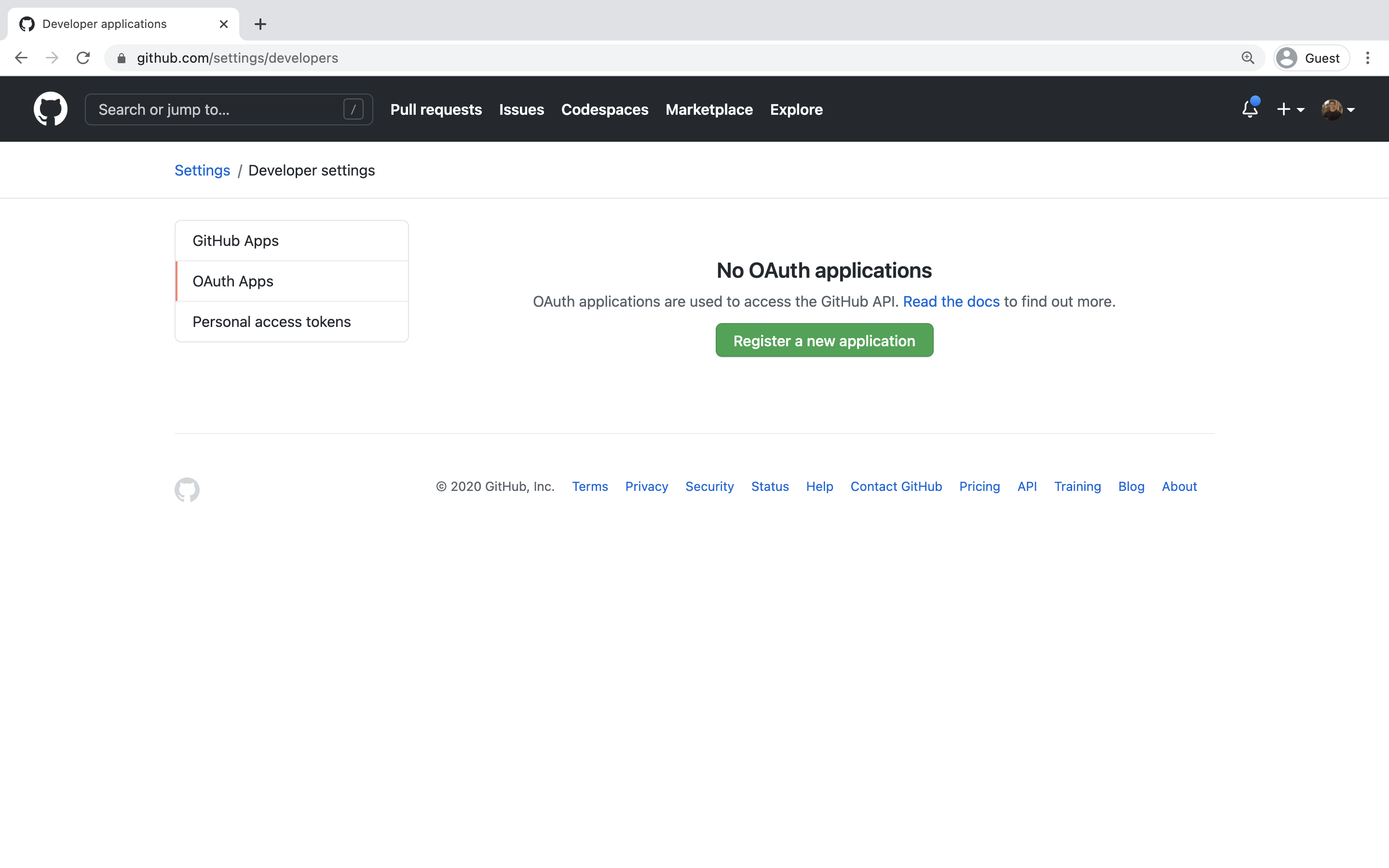Select Marketplace in the navigation
Image resolution: width=1389 pixels, height=868 pixels.
(708, 109)
